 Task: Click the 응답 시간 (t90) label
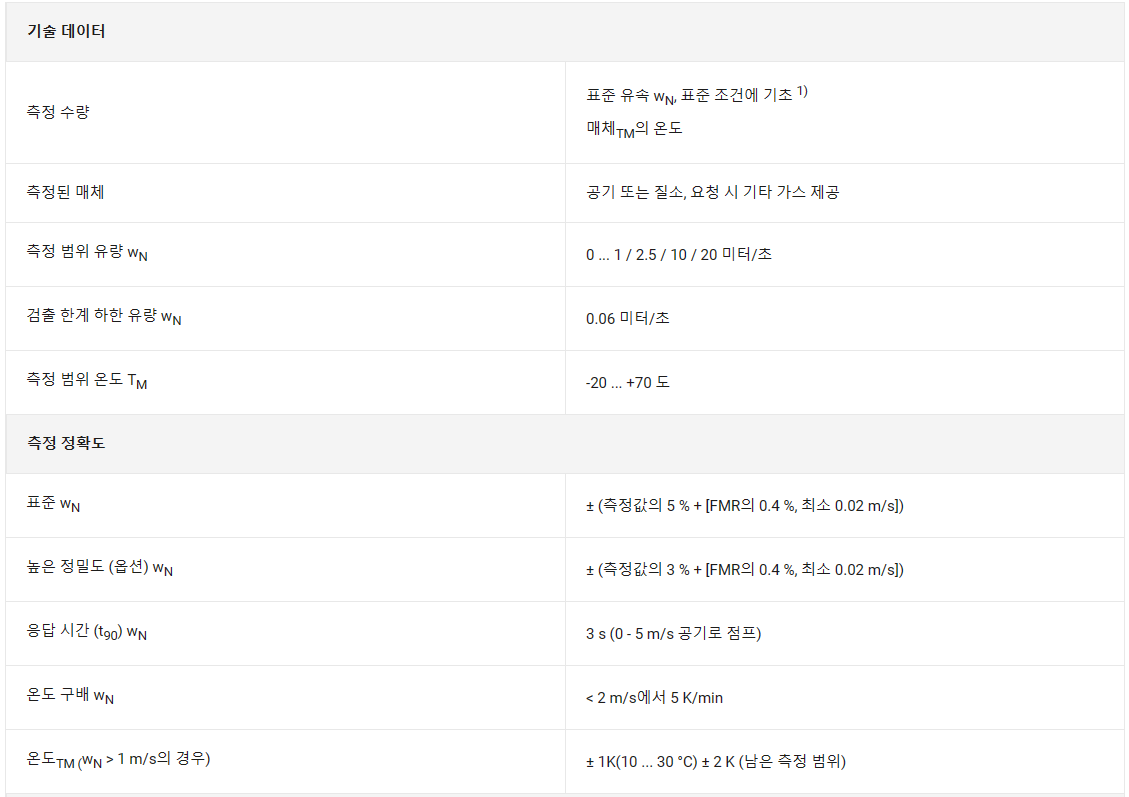[x=87, y=633]
